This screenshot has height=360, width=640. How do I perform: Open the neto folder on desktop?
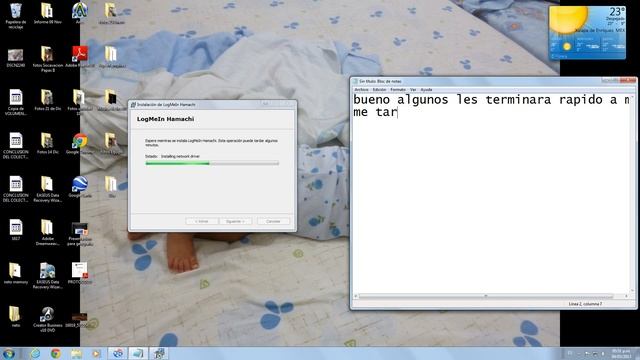tap(15, 317)
